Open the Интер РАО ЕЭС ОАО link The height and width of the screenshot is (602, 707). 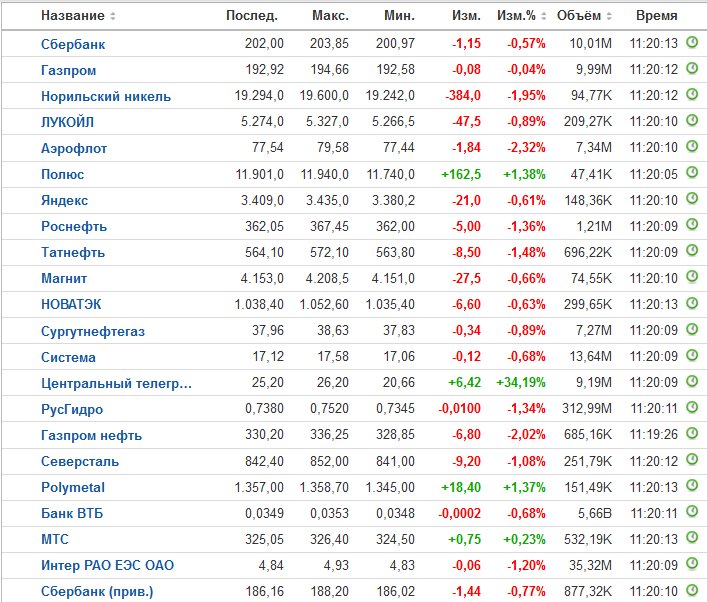pos(108,565)
